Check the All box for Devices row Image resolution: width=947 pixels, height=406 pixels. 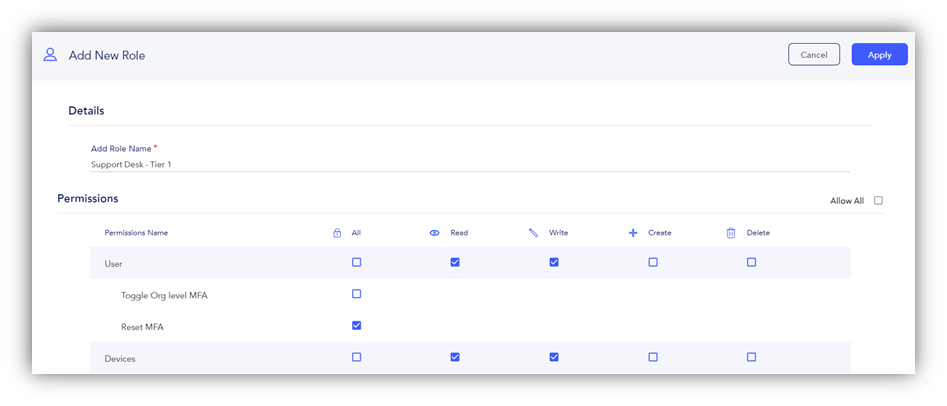point(356,357)
